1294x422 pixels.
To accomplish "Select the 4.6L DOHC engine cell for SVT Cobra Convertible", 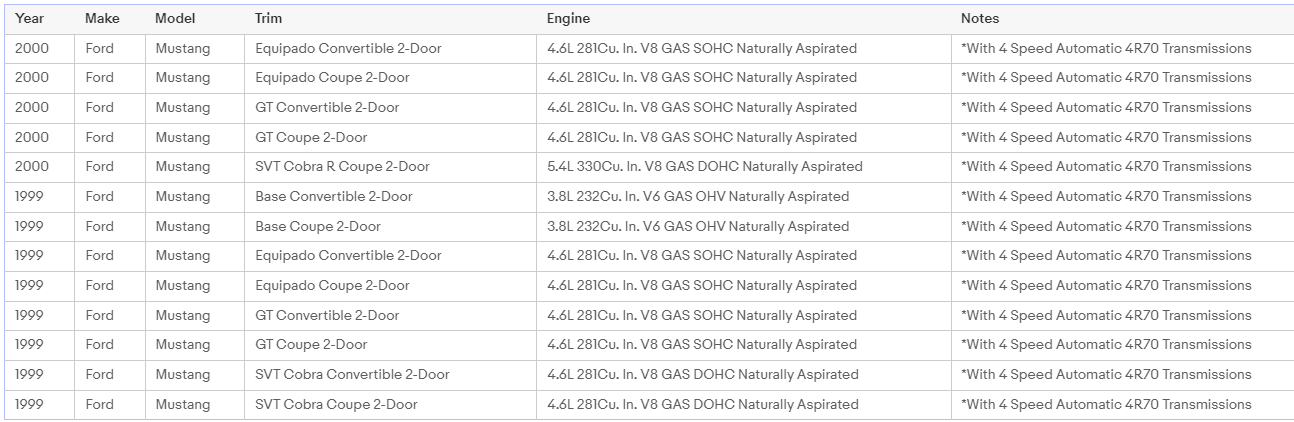I will click(x=702, y=375).
